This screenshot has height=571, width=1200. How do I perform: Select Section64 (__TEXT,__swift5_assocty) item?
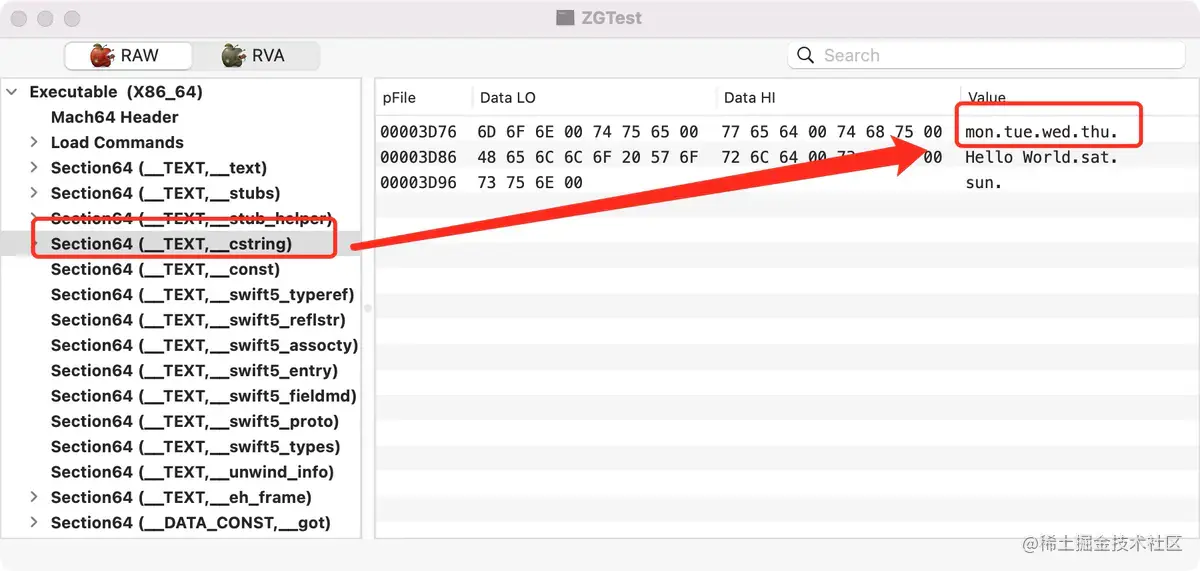(x=204, y=346)
